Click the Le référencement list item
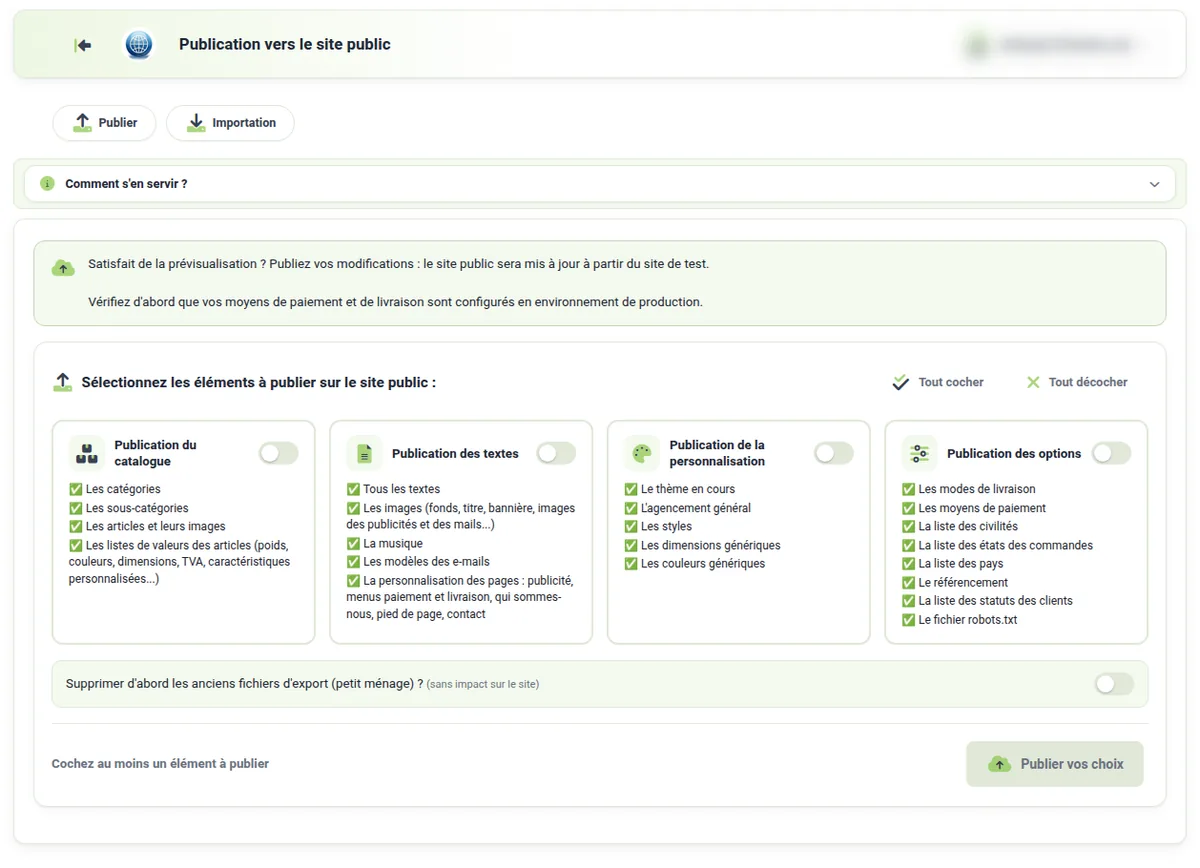The height and width of the screenshot is (868, 1200). pyautogui.click(x=955, y=582)
